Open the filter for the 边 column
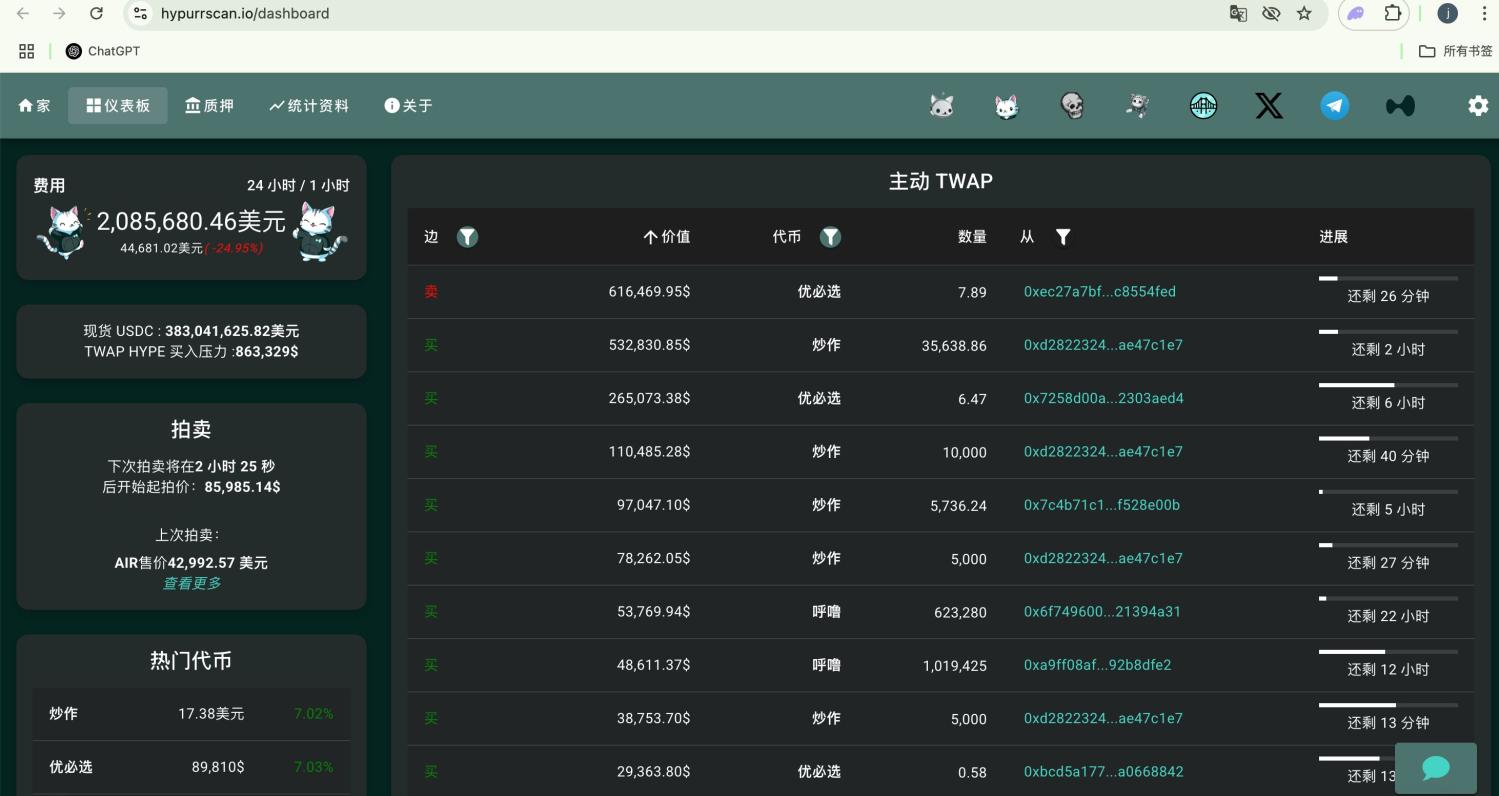Screen dimensions: 1499x796 pos(467,237)
